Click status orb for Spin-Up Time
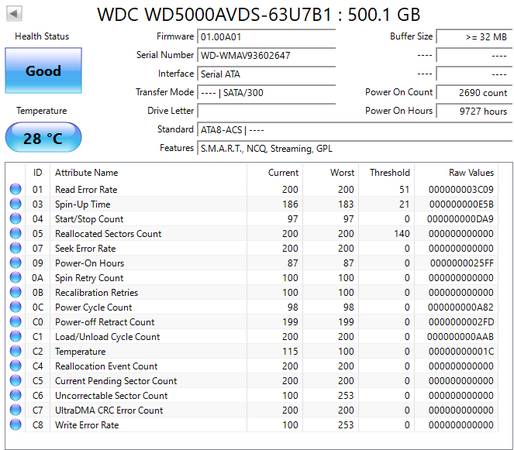The width and height of the screenshot is (514, 450). click(x=15, y=204)
